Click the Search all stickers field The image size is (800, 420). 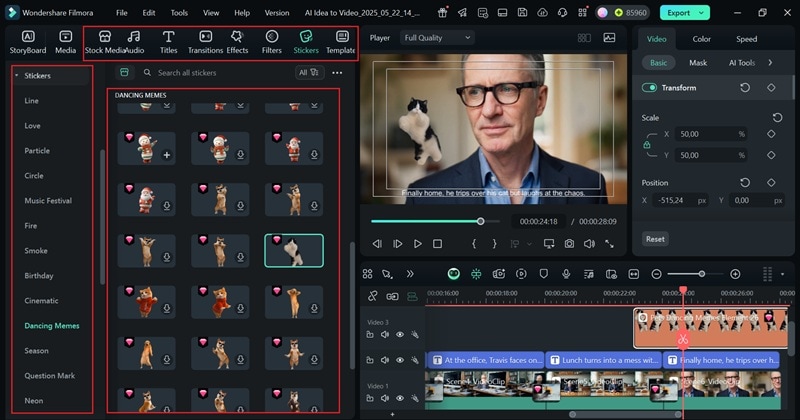217,73
